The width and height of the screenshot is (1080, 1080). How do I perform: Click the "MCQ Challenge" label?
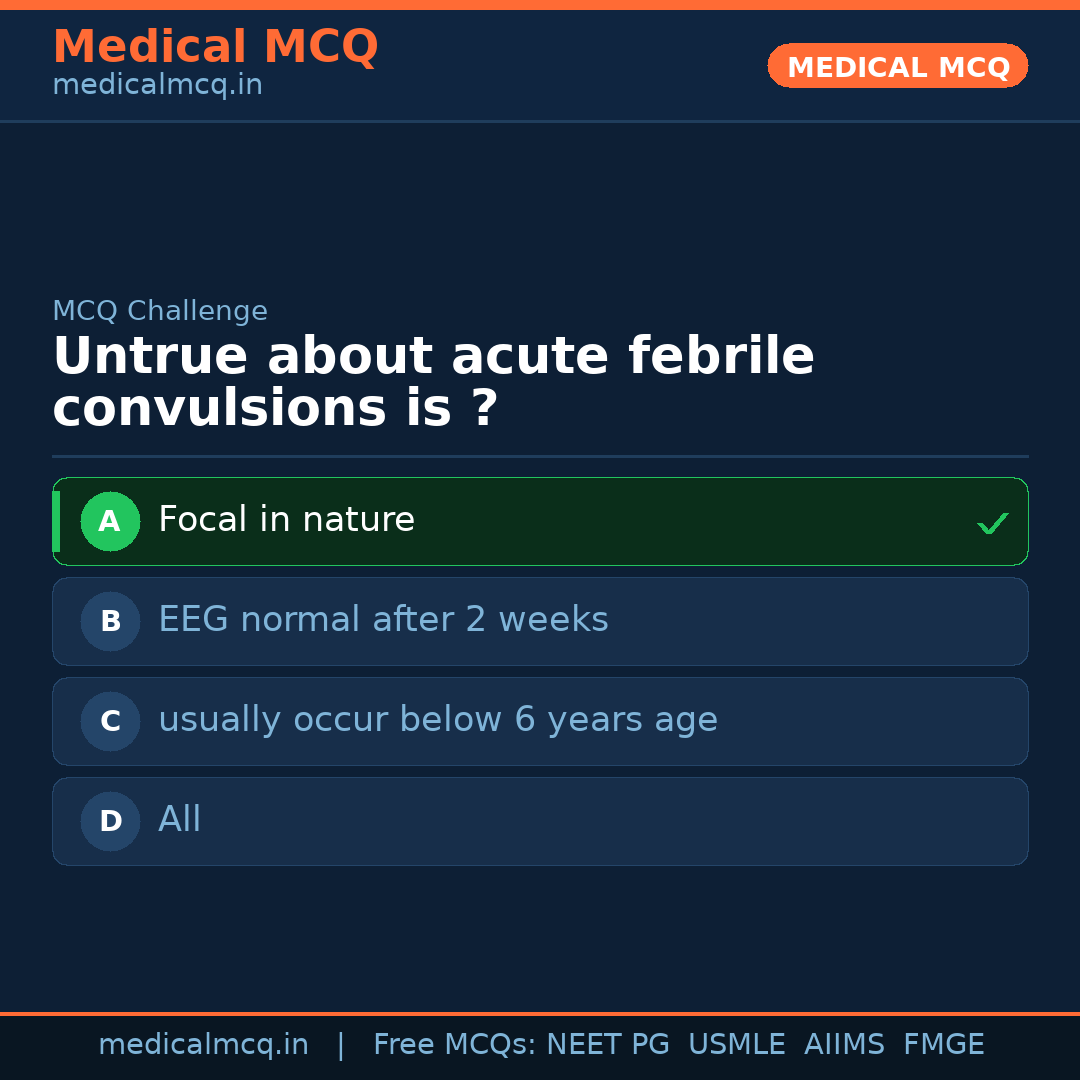(160, 311)
